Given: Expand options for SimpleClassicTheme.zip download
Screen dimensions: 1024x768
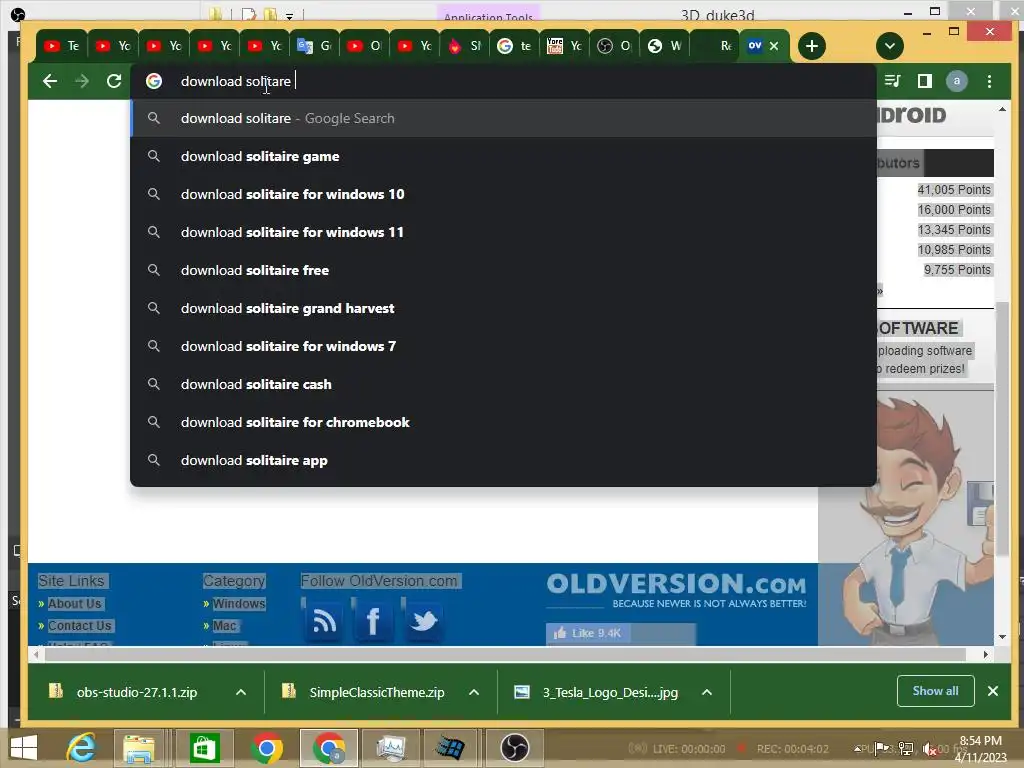Looking at the screenshot, I should [474, 692].
